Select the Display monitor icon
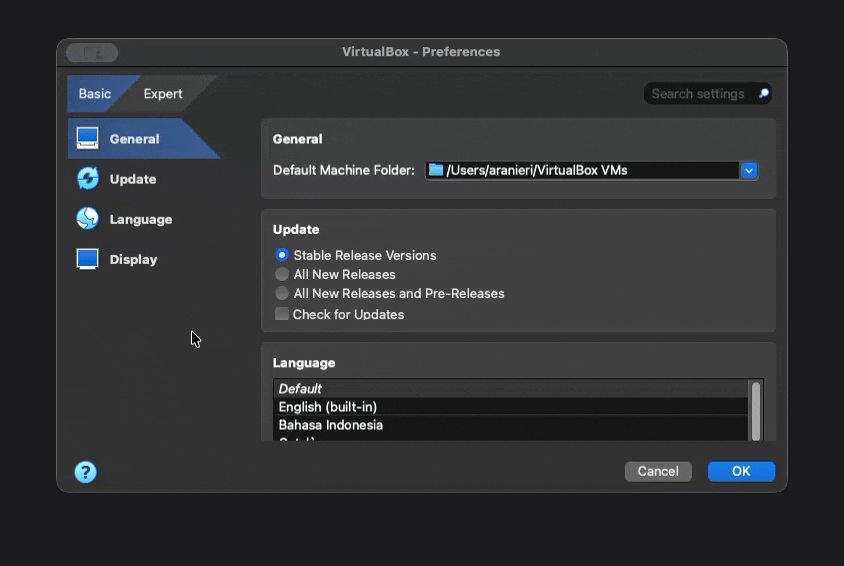The image size is (844, 566). click(87, 259)
